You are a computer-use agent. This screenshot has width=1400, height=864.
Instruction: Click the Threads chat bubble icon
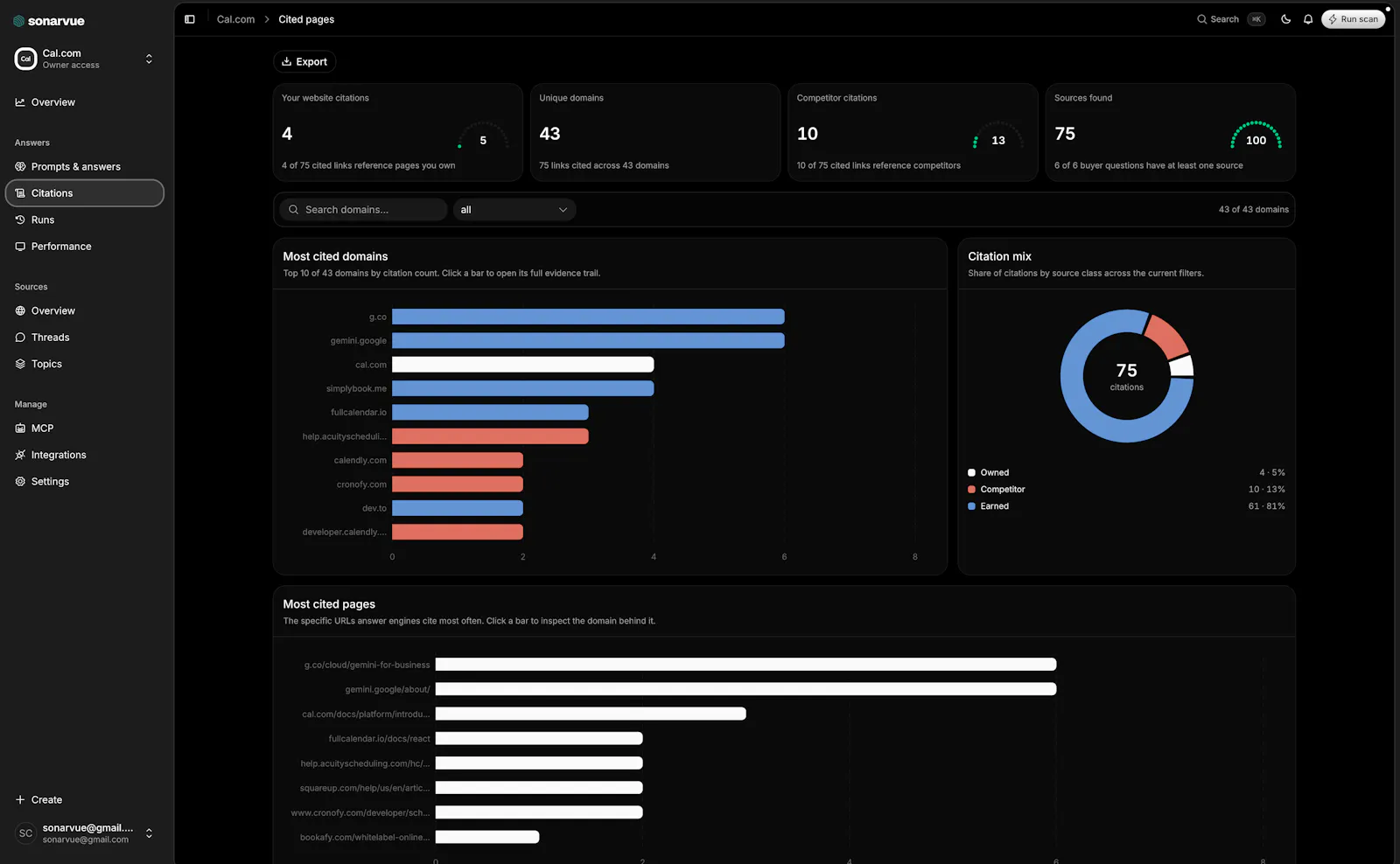coord(20,338)
